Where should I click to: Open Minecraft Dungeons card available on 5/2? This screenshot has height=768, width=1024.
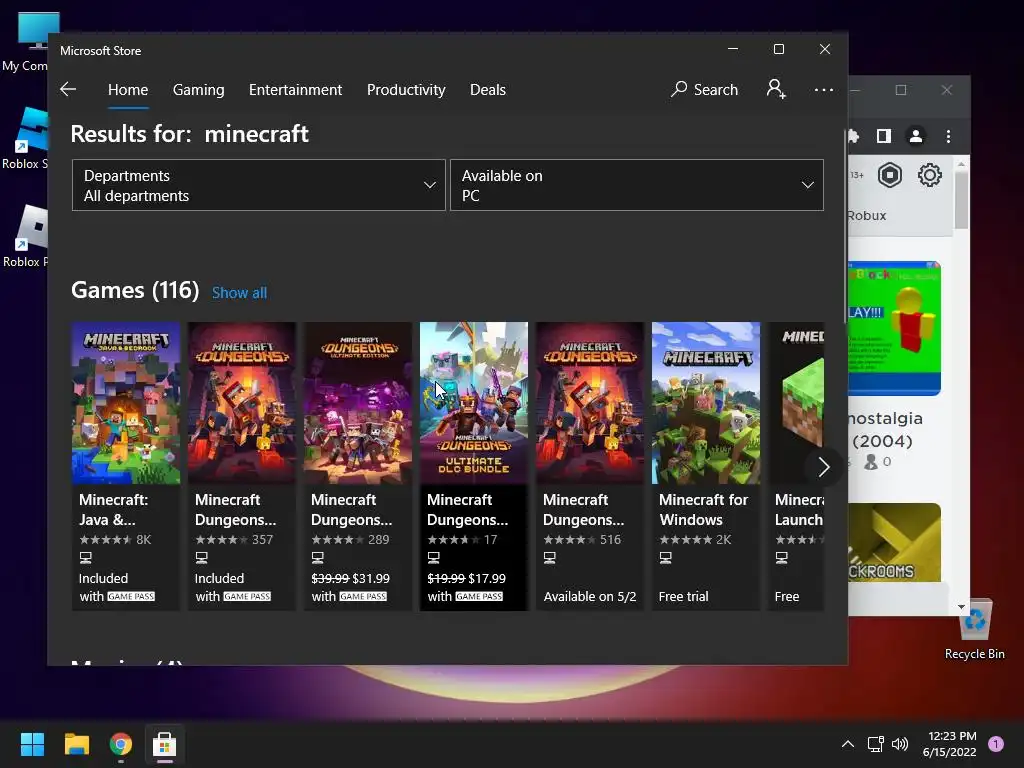590,466
